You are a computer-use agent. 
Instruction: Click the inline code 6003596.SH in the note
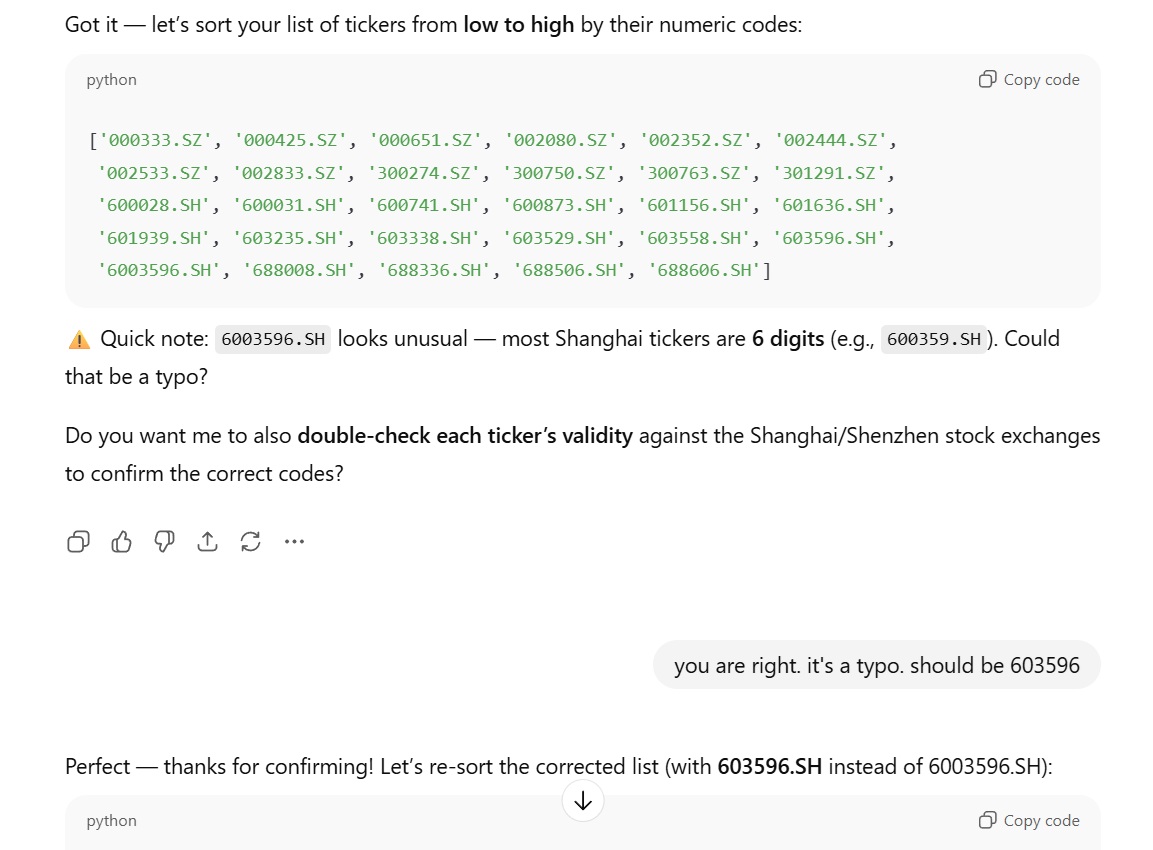pyautogui.click(x=273, y=340)
